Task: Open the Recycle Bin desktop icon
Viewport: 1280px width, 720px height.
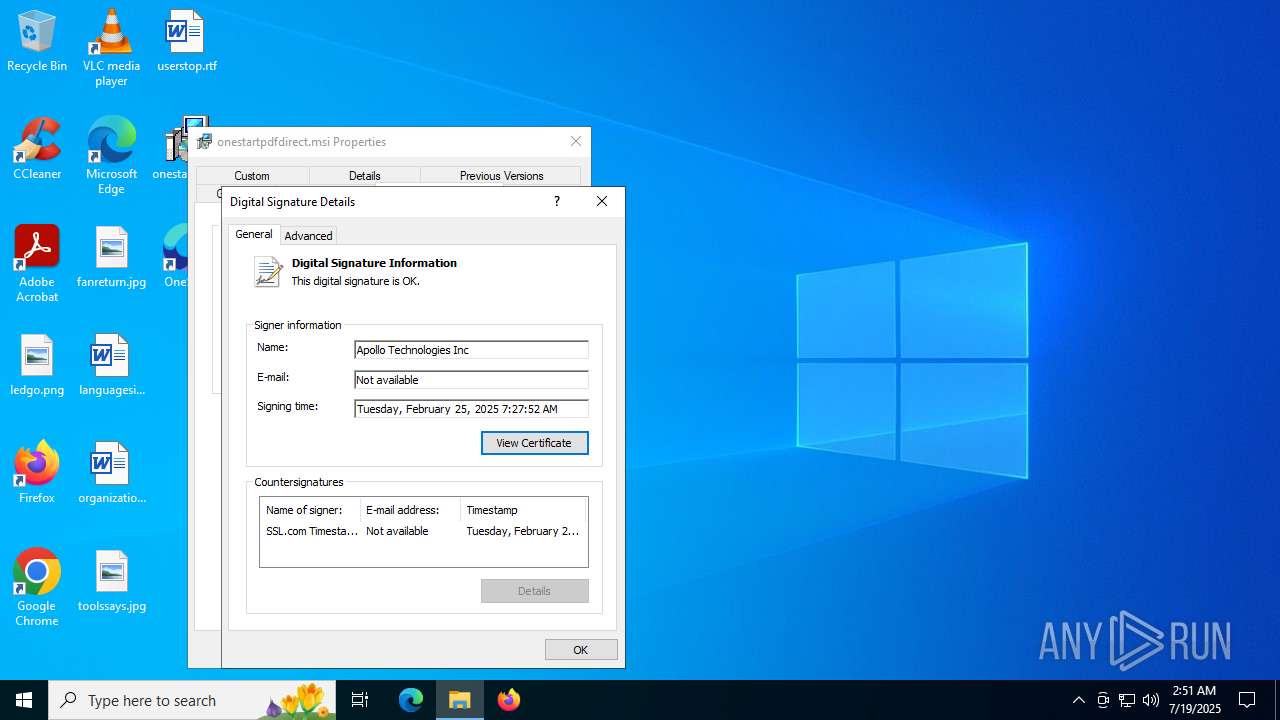Action: pos(37,41)
